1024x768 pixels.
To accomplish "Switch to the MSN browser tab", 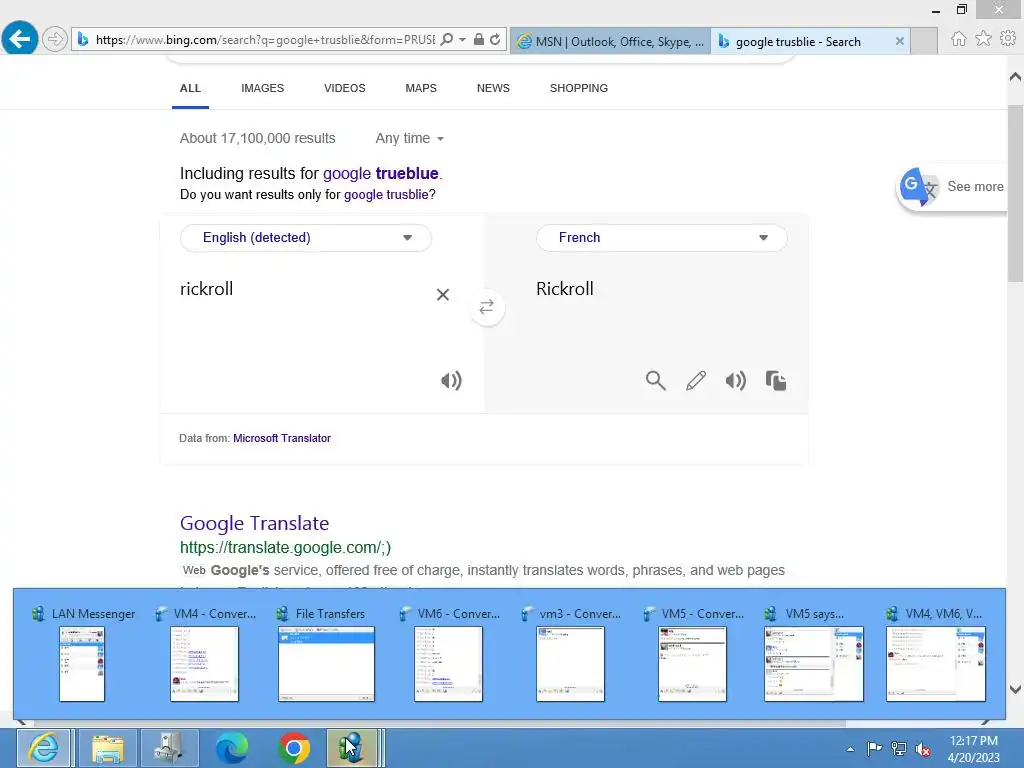I will pos(610,41).
